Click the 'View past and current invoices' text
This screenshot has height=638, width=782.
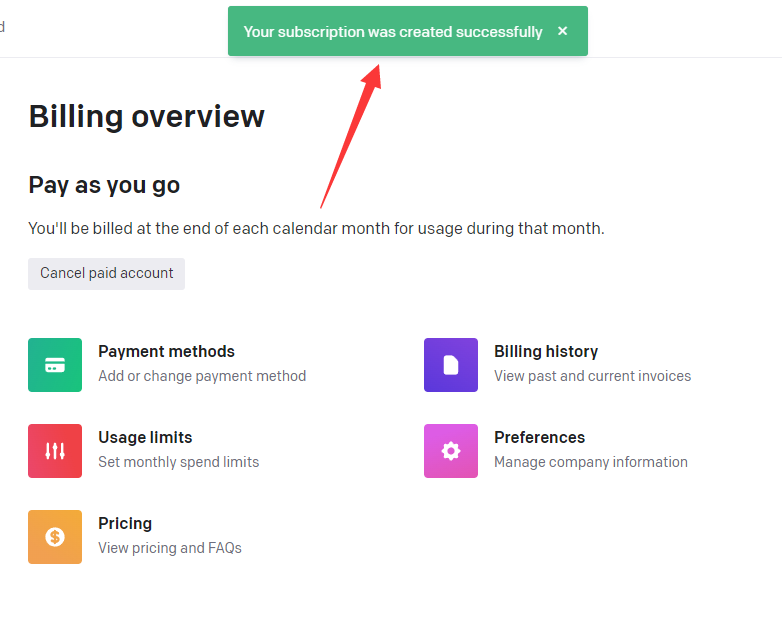[592, 376]
